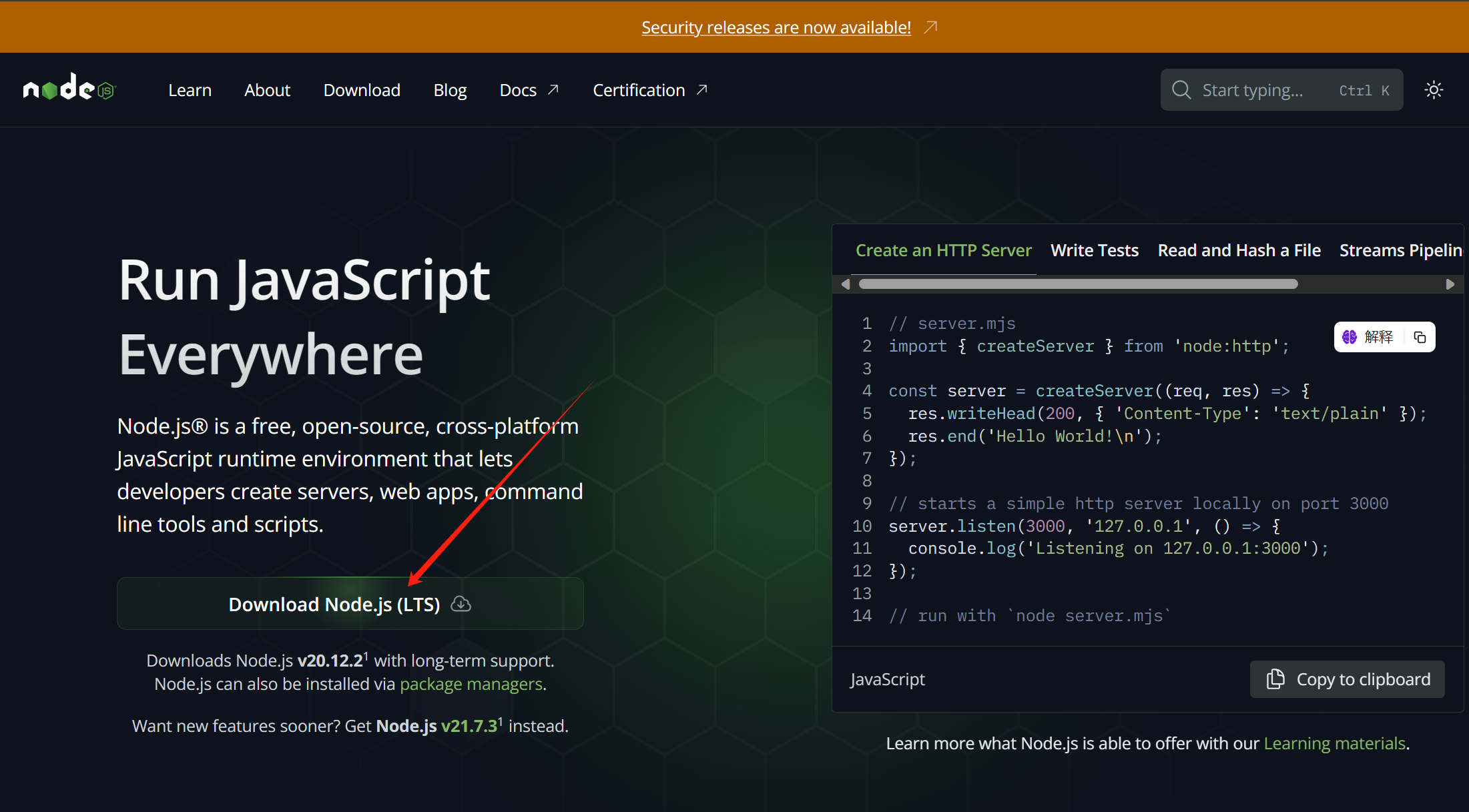Click the cloud download icon on the LTS button
The width and height of the screenshot is (1469, 812).
pyautogui.click(x=461, y=604)
